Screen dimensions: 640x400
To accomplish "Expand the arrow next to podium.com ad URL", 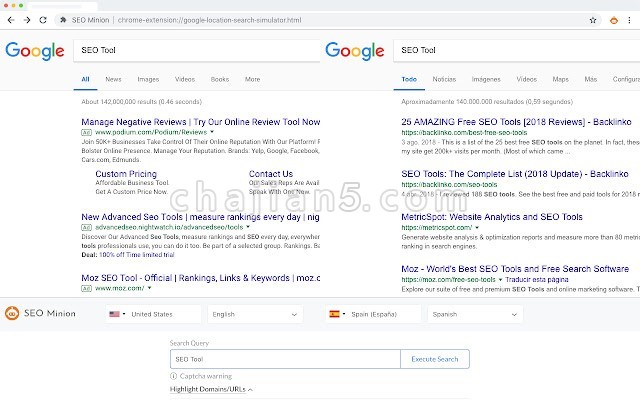I will pos(212,132).
